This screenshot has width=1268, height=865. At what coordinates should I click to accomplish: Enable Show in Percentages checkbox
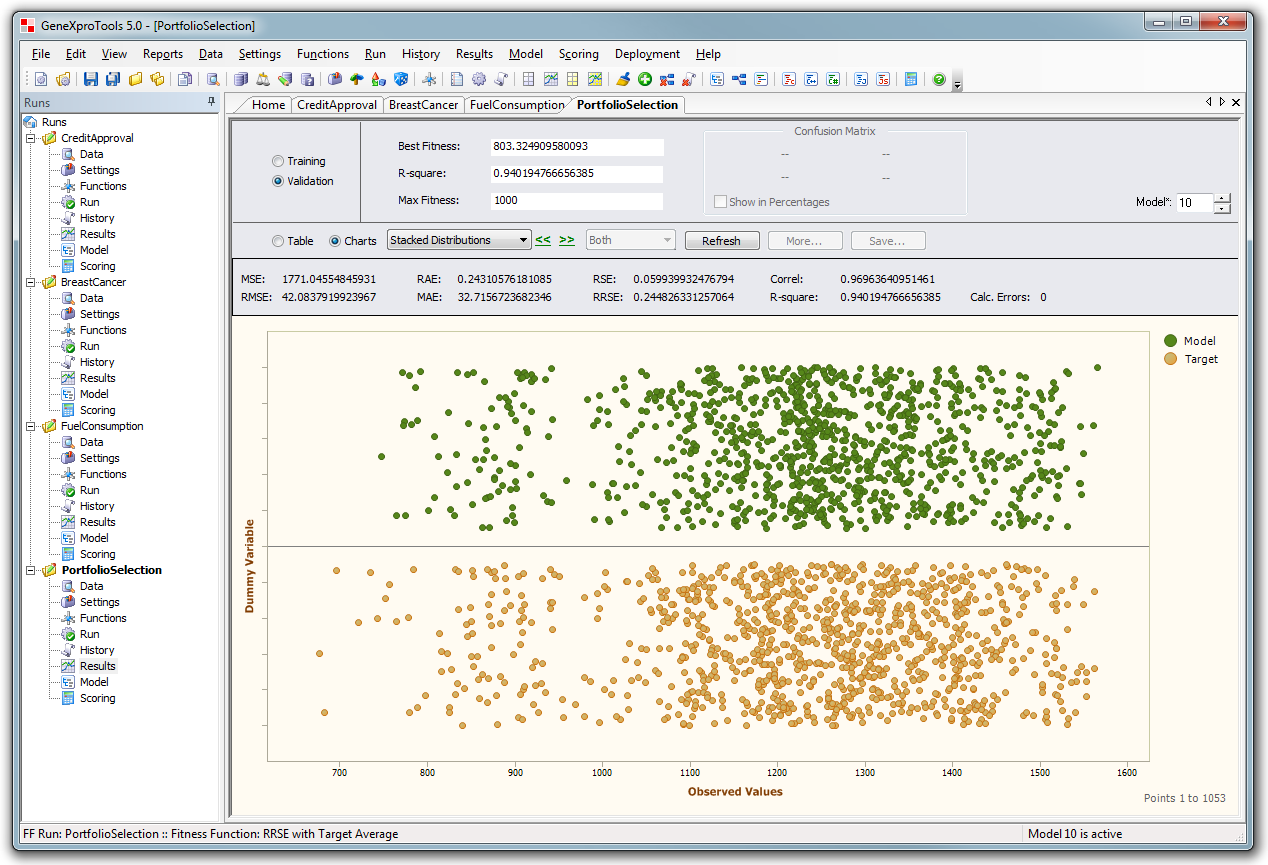[x=721, y=202]
